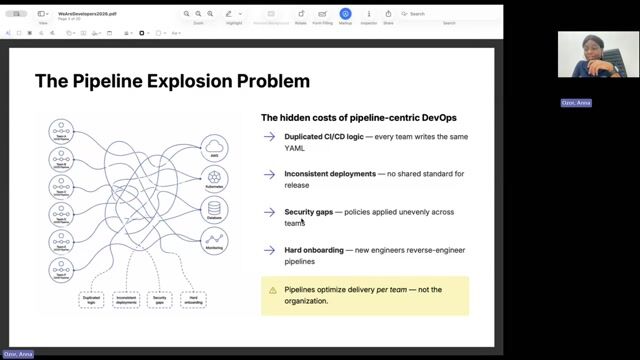Select the Text Selection markup tool
This screenshot has width=640, height=360.
[8, 33]
